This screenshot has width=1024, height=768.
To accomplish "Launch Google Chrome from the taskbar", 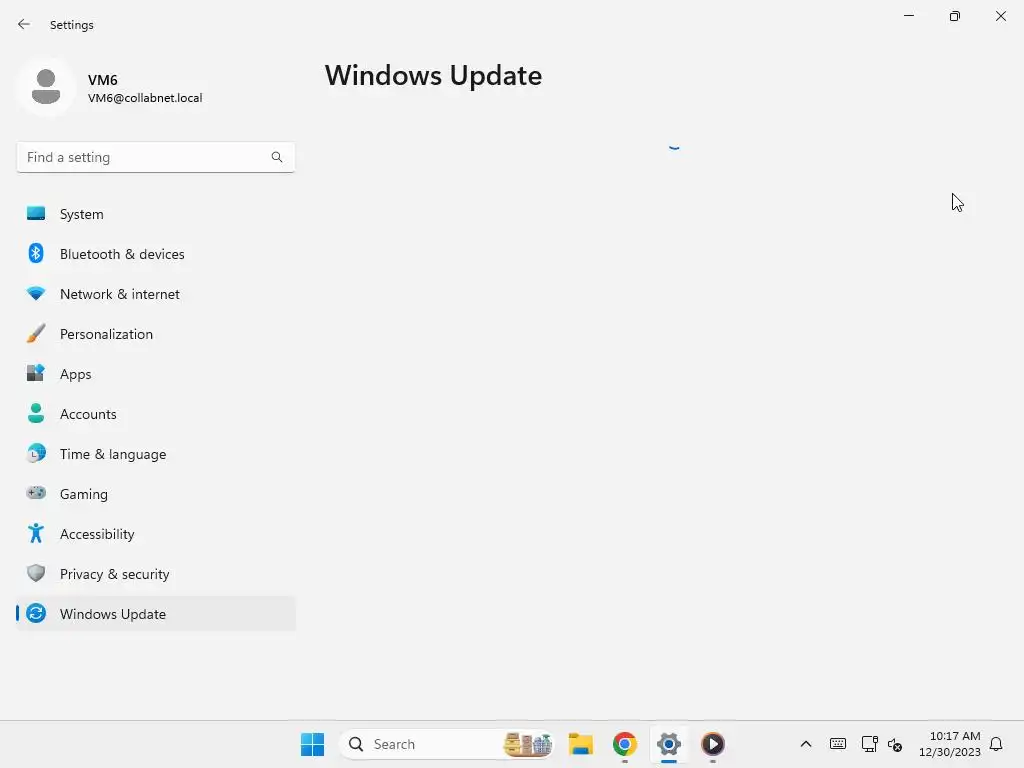I will click(x=625, y=744).
